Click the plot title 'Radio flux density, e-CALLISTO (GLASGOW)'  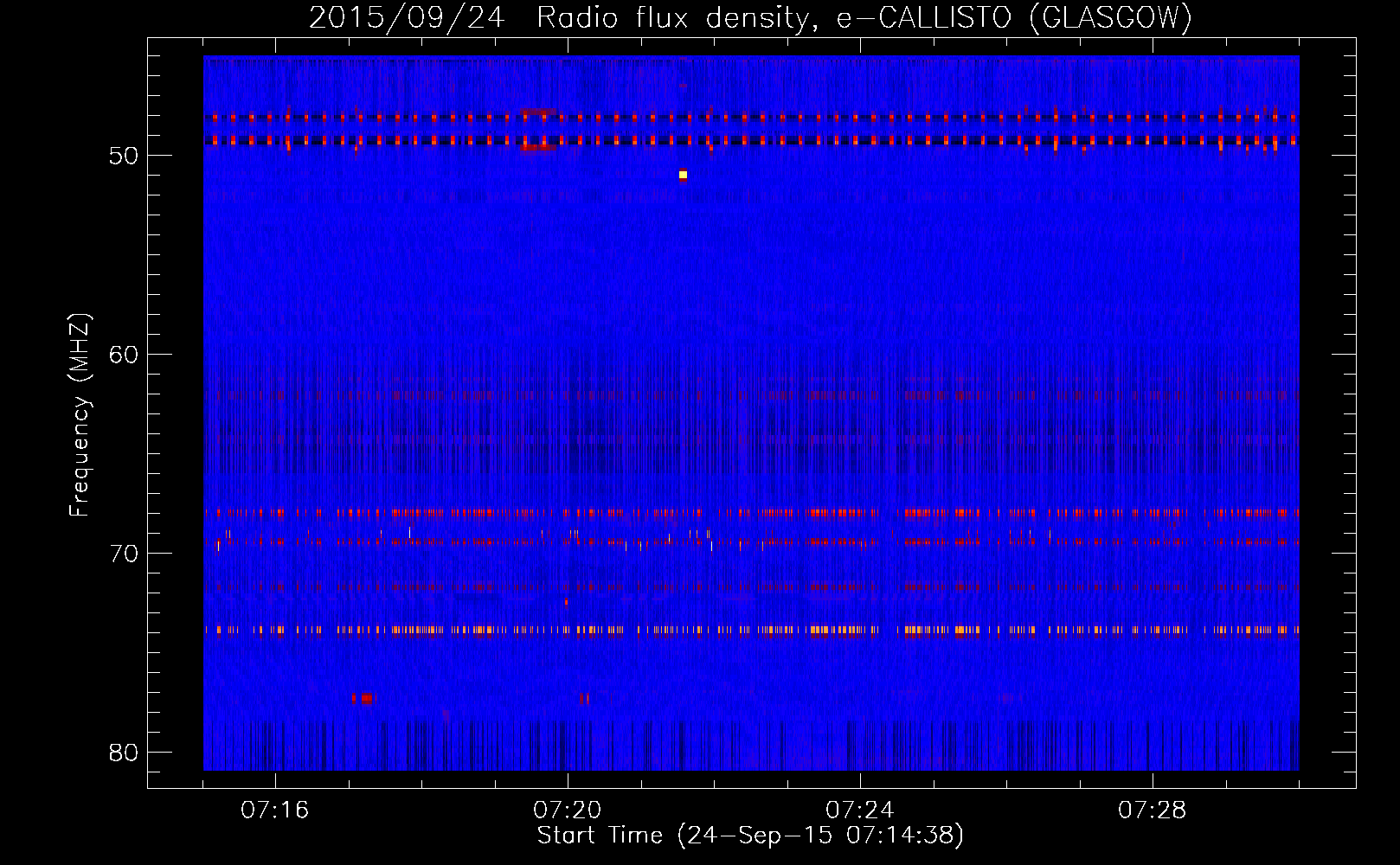(864, 17)
